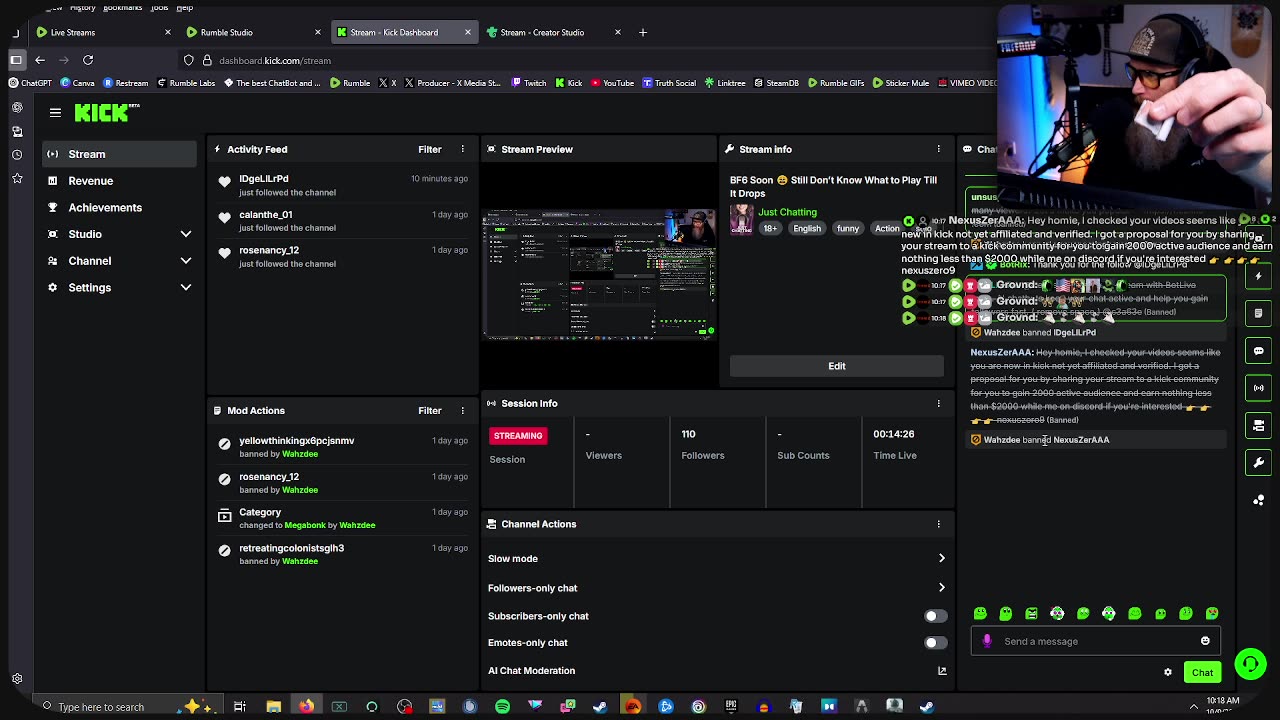Screen dimensions: 1280x720
Task: Go back to the previous page
Action: coord(40,60)
